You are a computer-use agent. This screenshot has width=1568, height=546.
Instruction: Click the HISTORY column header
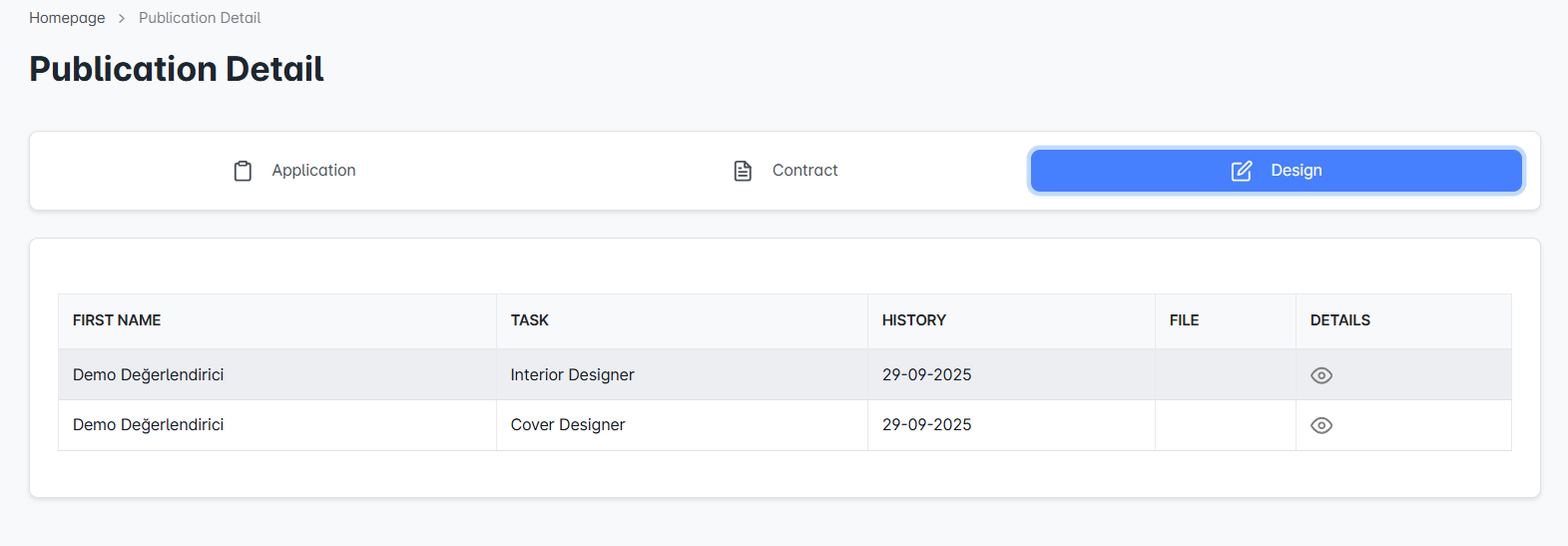point(913,320)
